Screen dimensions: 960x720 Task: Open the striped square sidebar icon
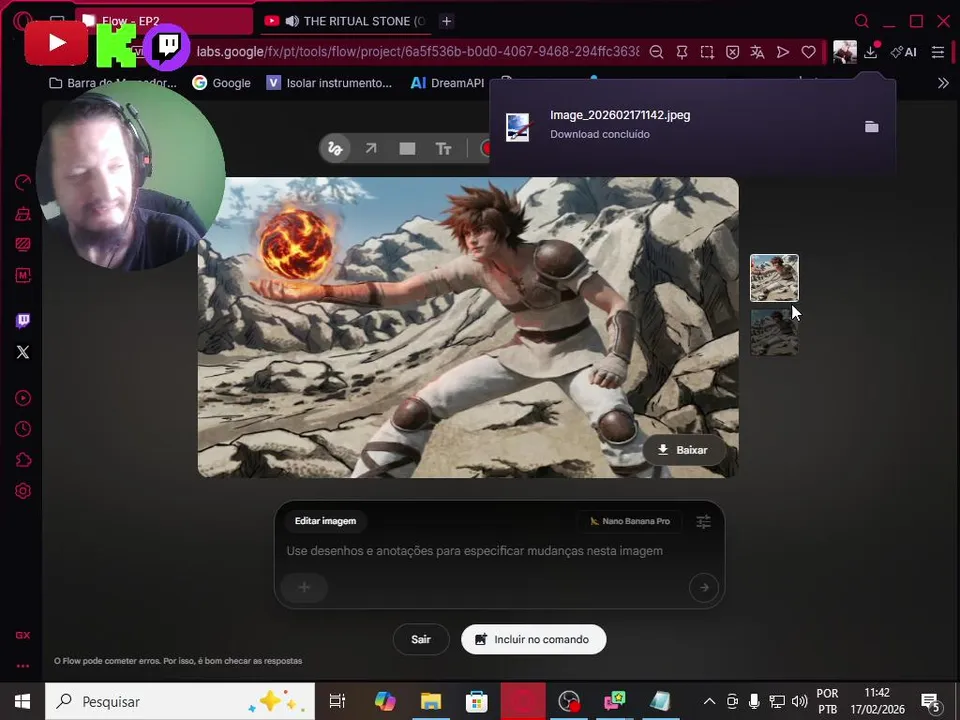pyautogui.click(x=23, y=244)
